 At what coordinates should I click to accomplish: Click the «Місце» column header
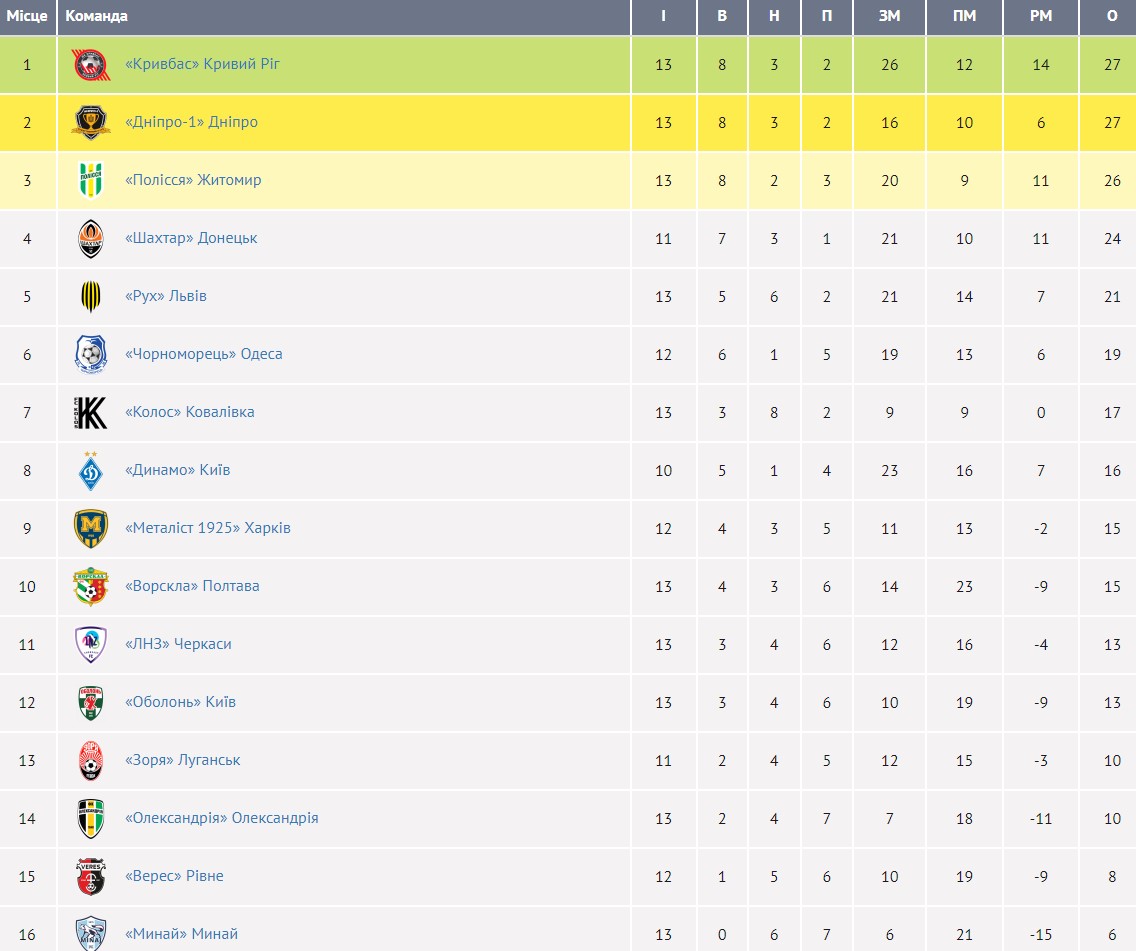pyautogui.click(x=27, y=16)
